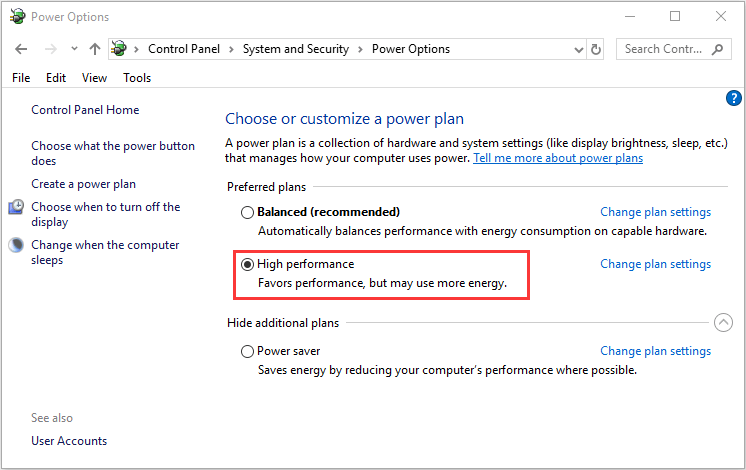Click the Search Control Panel field
Screen dimensions: 746x470
(663, 49)
